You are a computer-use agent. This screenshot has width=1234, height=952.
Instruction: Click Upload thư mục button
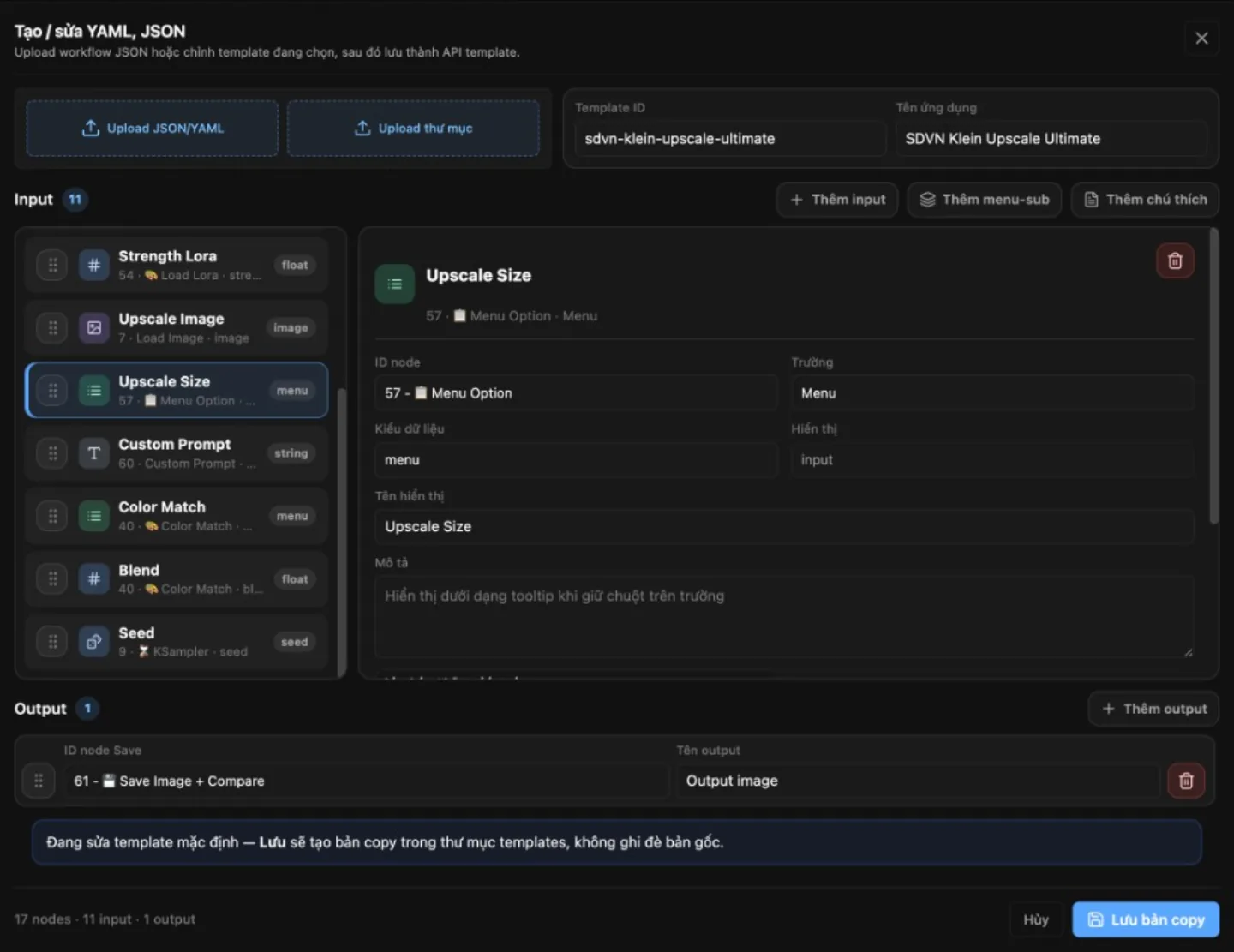(x=413, y=128)
